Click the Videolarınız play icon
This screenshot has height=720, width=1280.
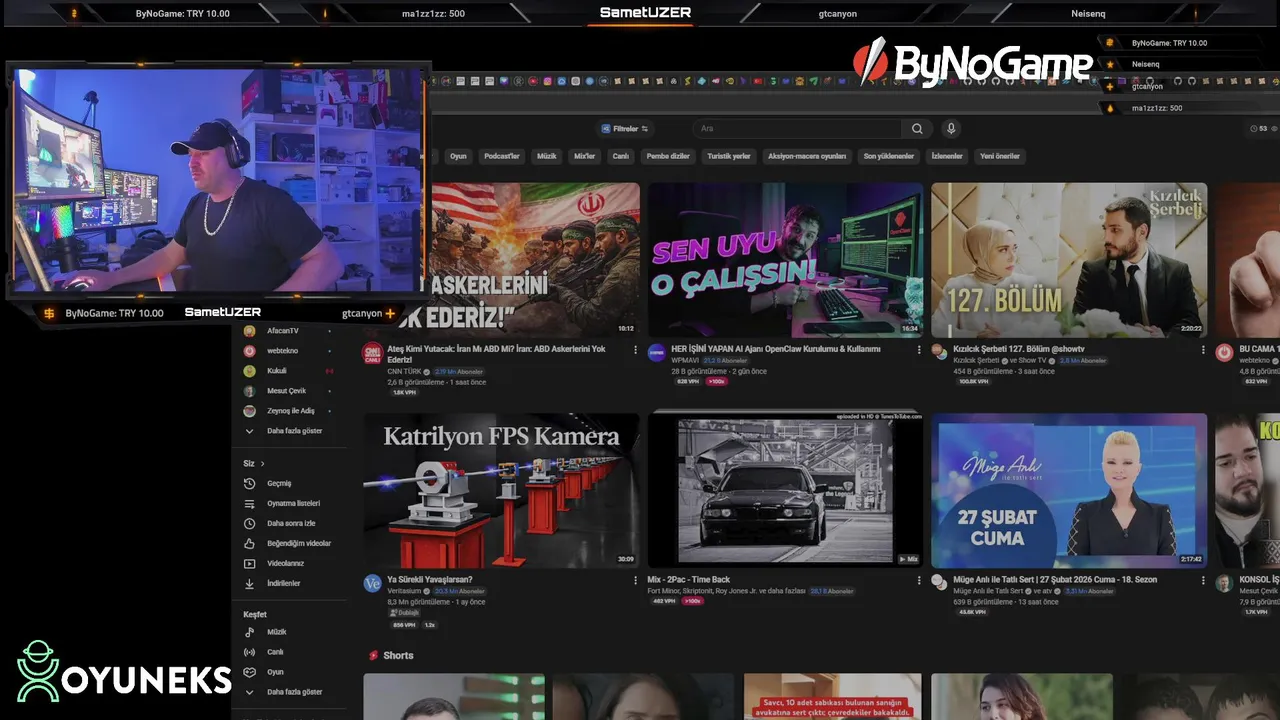click(x=250, y=563)
